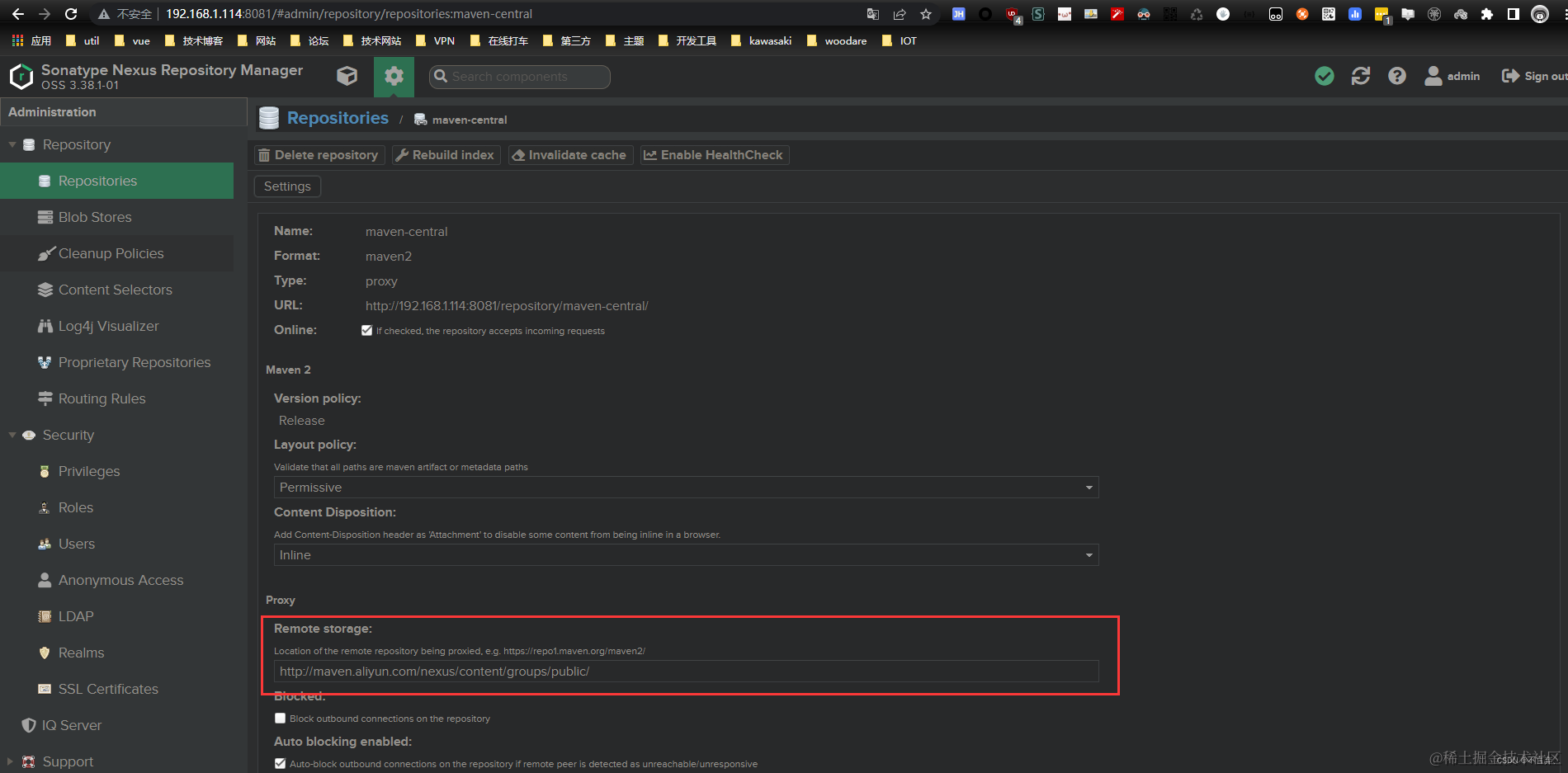Open the util bookmarks folder
Viewport: 1568px width, 773px height.
pos(83,40)
